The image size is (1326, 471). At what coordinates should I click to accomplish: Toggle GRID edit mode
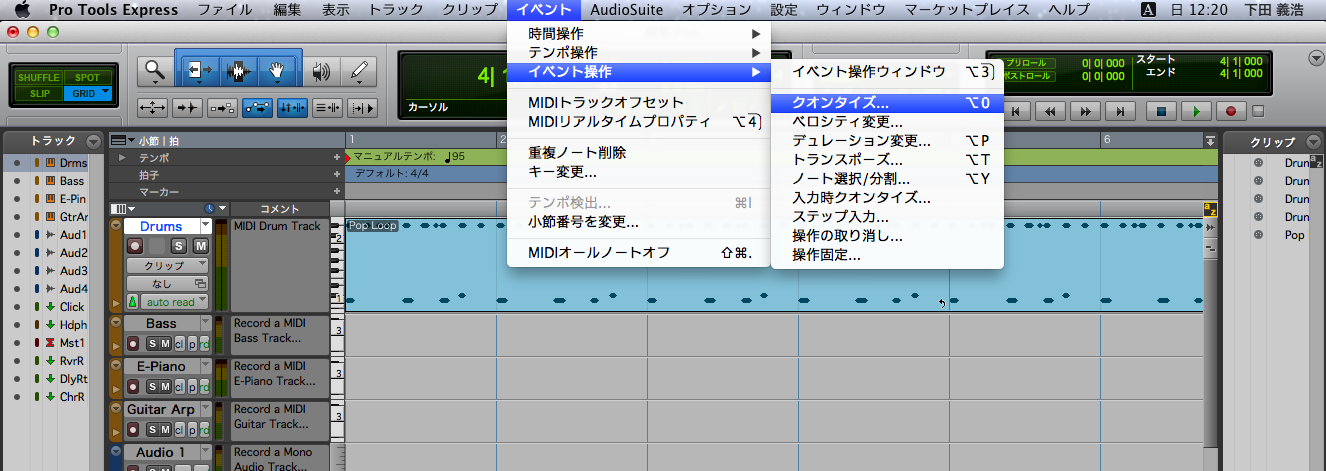[x=87, y=93]
